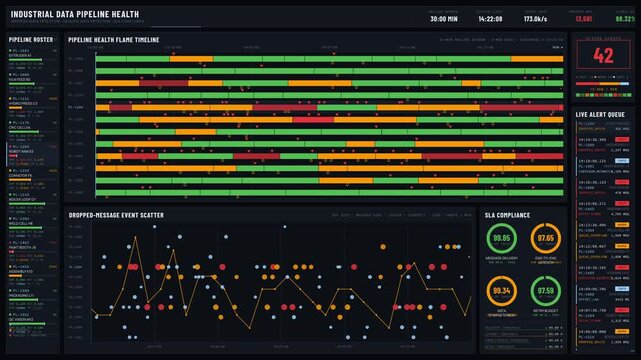This screenshot has height=360, width=641.
Task: Click the 97.59 Retry Budget gauge
Action: coord(546,291)
